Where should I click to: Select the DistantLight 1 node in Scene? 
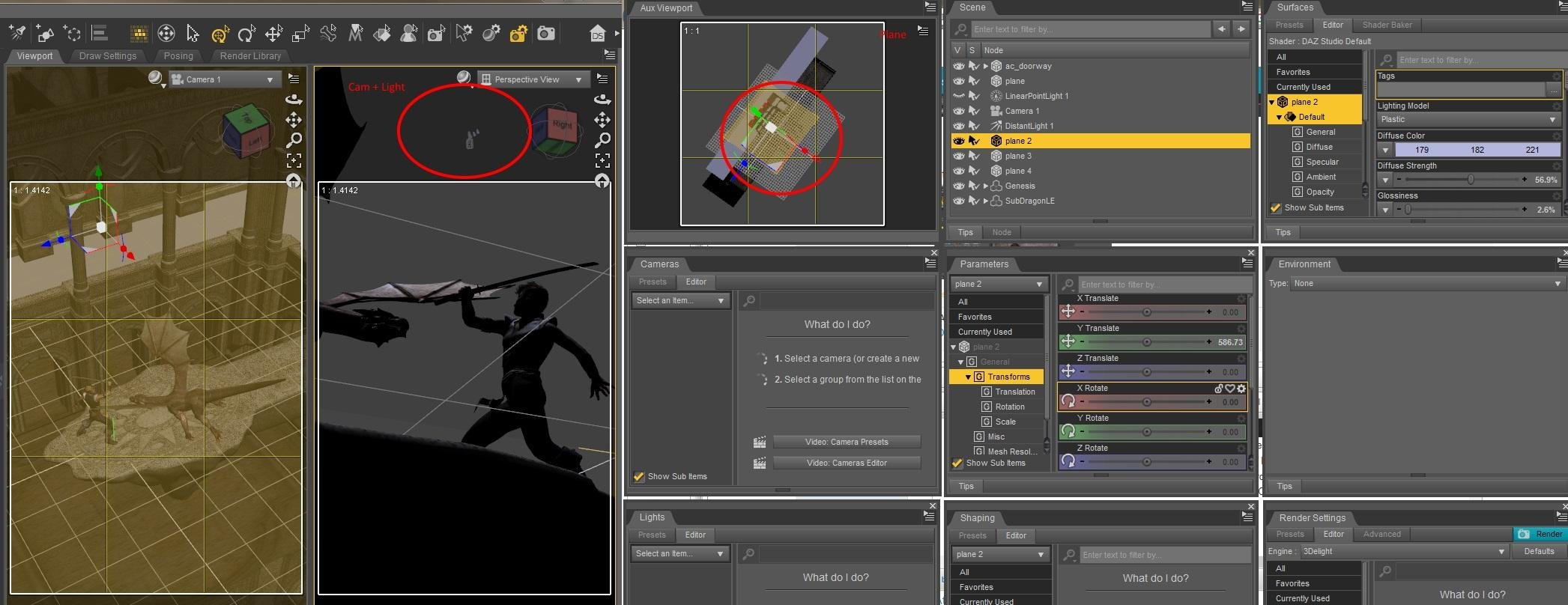[1029, 126]
